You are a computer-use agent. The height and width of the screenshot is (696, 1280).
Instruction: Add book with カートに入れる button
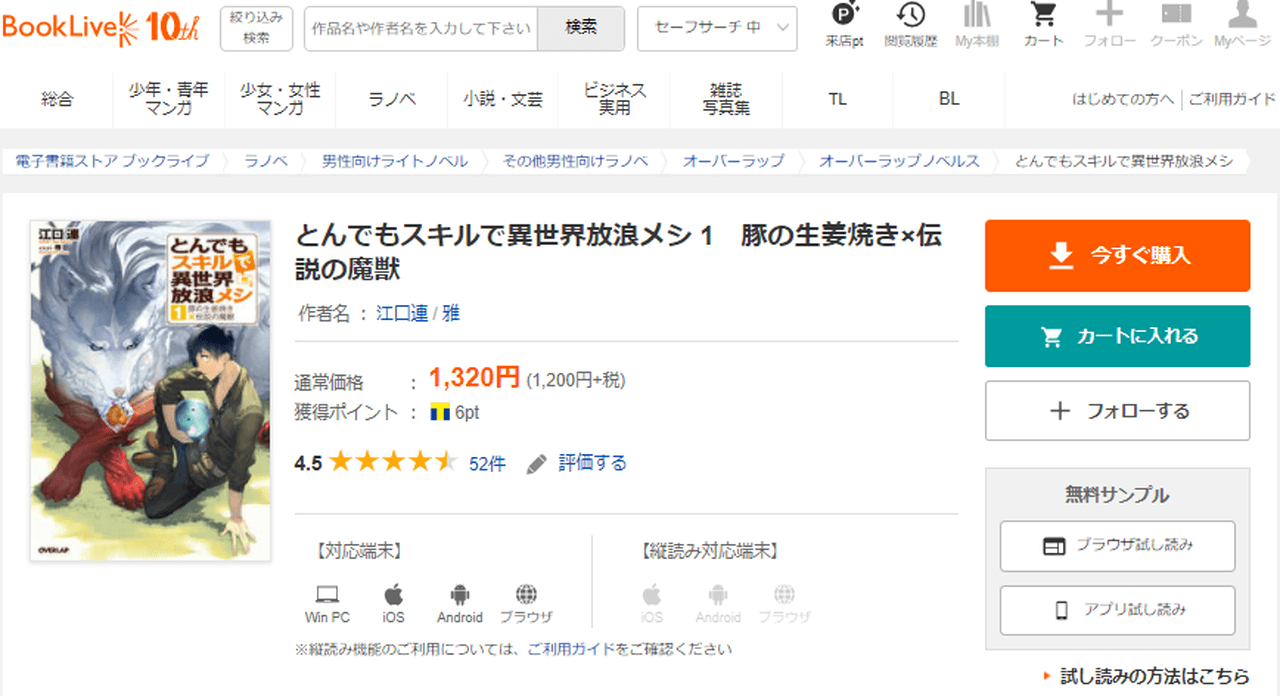1117,336
